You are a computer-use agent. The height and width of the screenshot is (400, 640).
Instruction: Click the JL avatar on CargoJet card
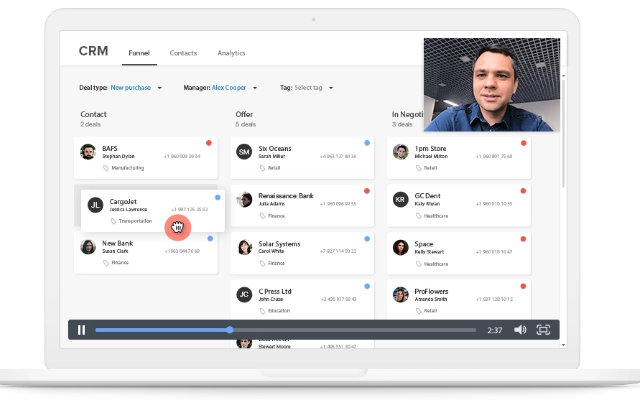96,204
